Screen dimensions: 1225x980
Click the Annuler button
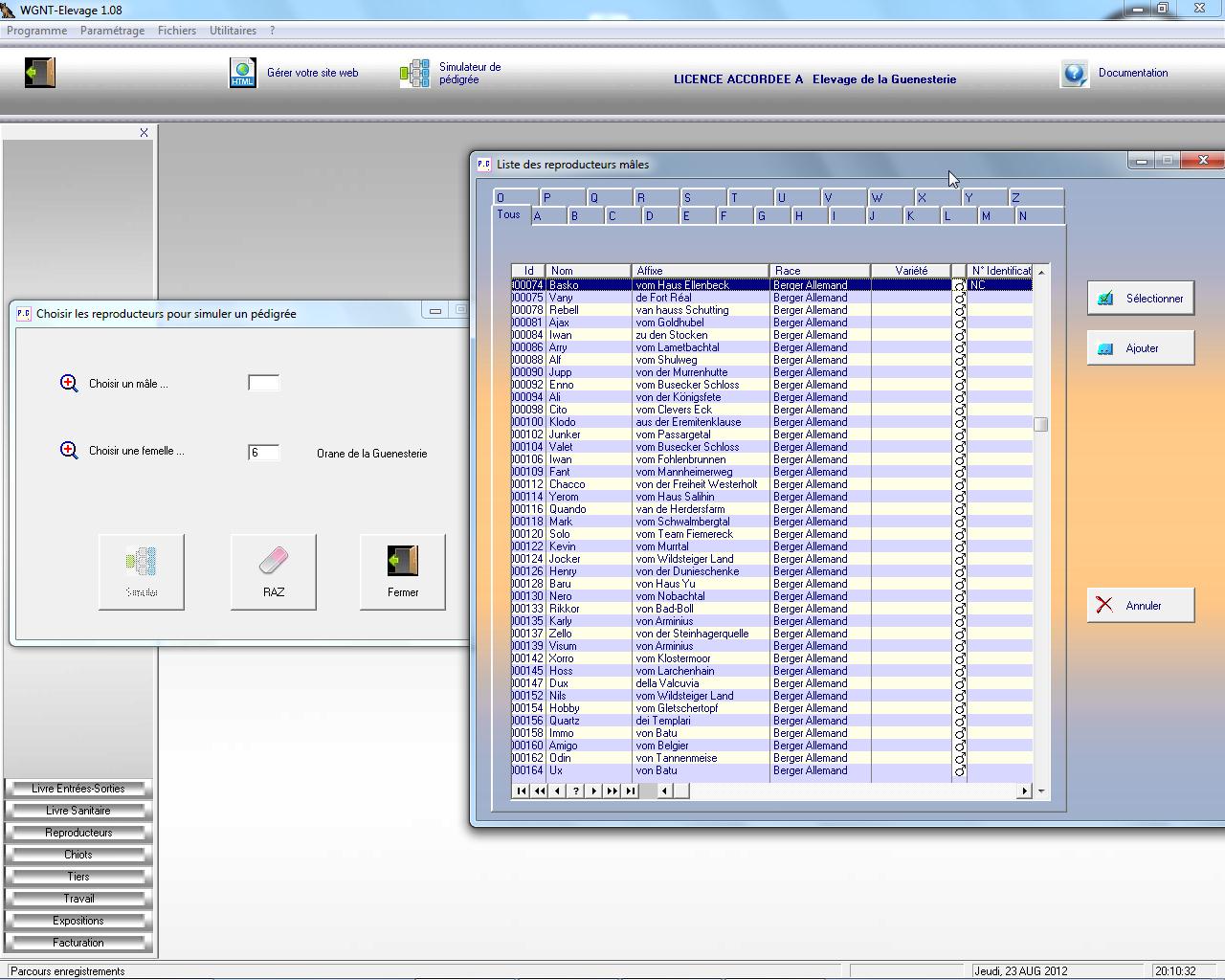click(1141, 606)
